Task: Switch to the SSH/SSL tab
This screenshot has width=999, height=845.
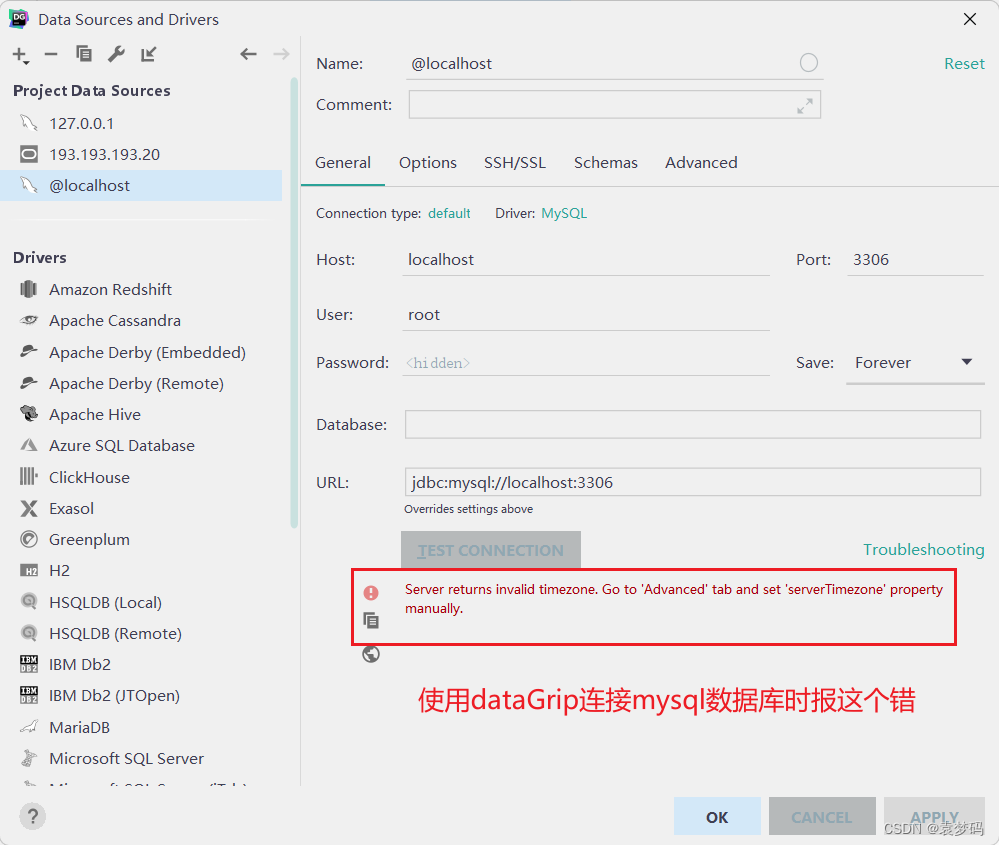Action: pyautogui.click(x=514, y=162)
